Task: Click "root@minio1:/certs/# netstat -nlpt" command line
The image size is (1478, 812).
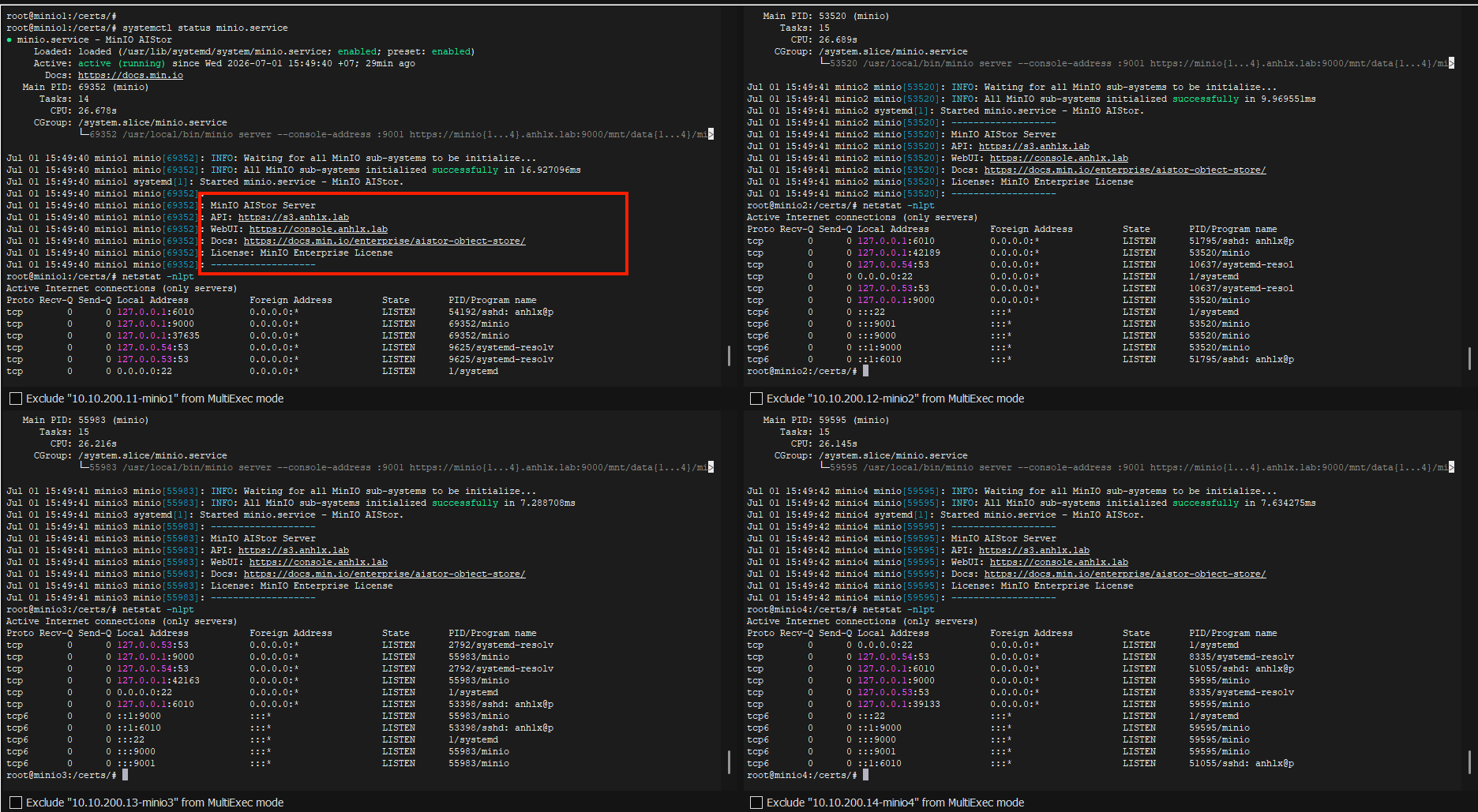Action: (100, 277)
